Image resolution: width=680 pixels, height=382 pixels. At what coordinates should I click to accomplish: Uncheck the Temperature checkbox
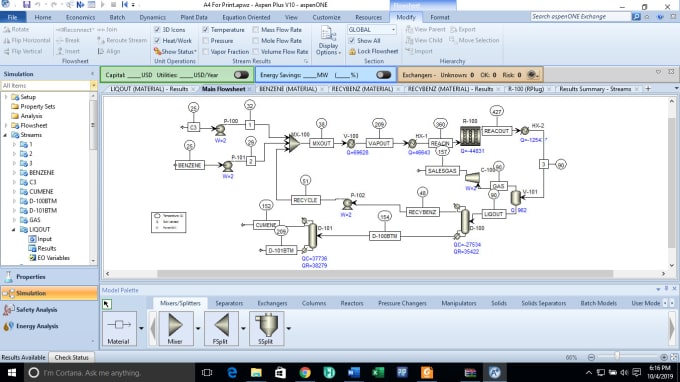(x=206, y=29)
